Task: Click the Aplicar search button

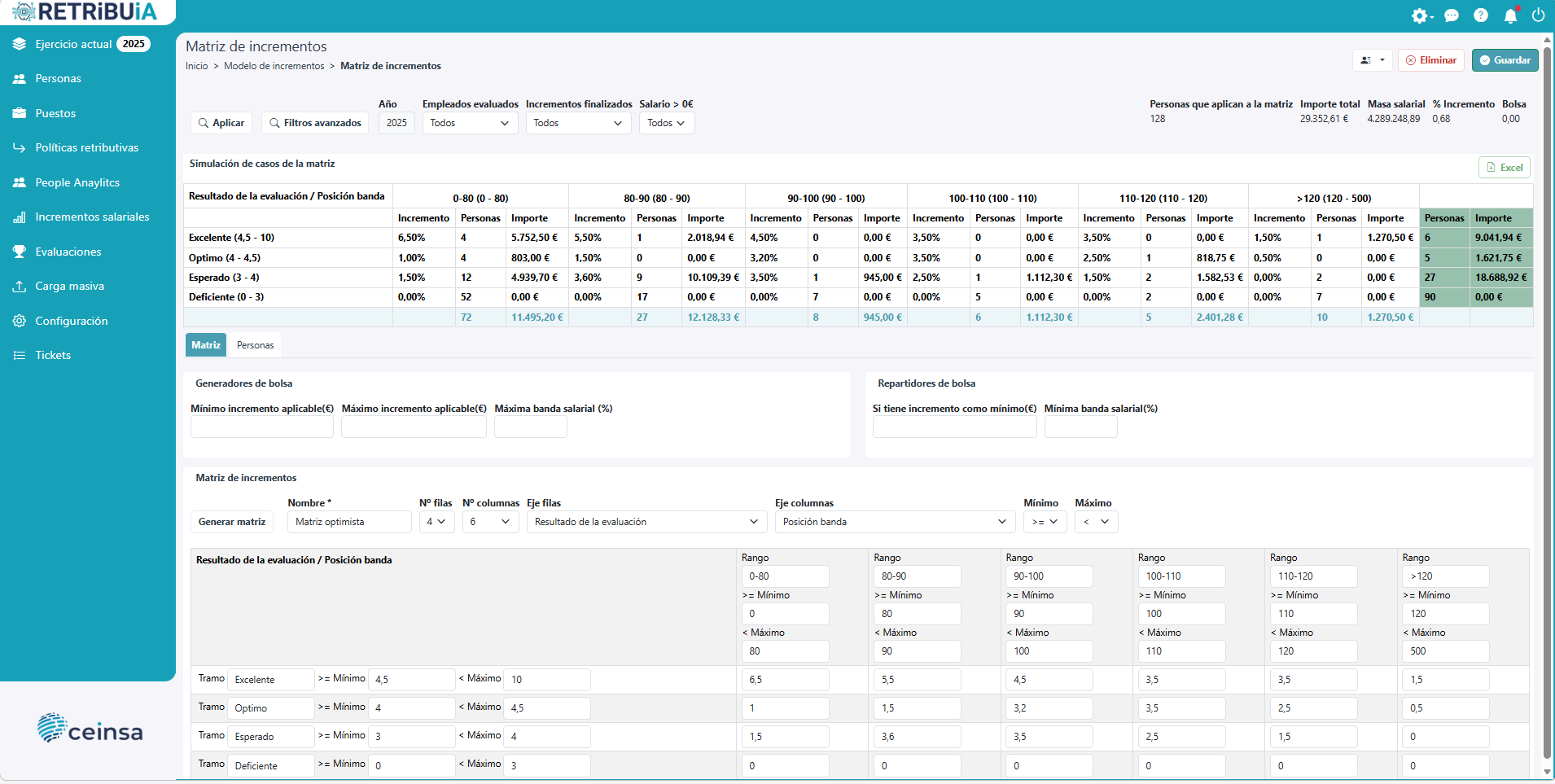Action: pos(221,123)
